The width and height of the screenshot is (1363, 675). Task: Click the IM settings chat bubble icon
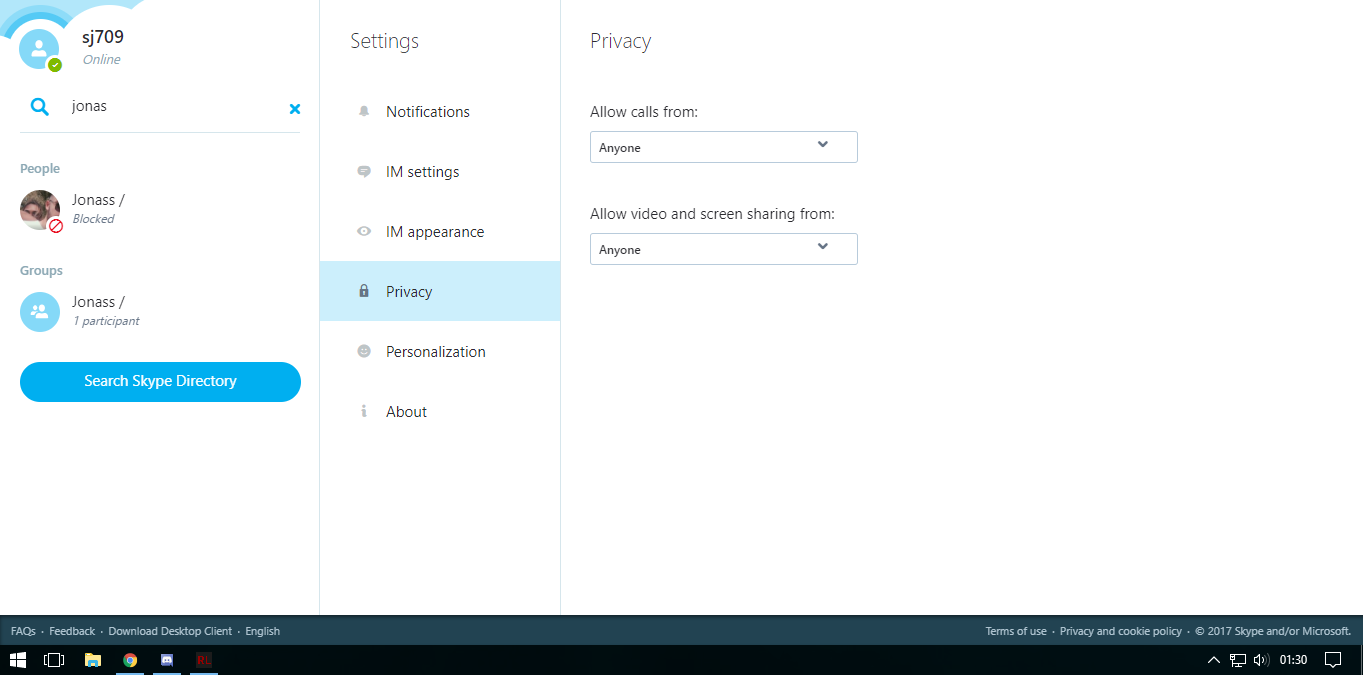tap(364, 171)
